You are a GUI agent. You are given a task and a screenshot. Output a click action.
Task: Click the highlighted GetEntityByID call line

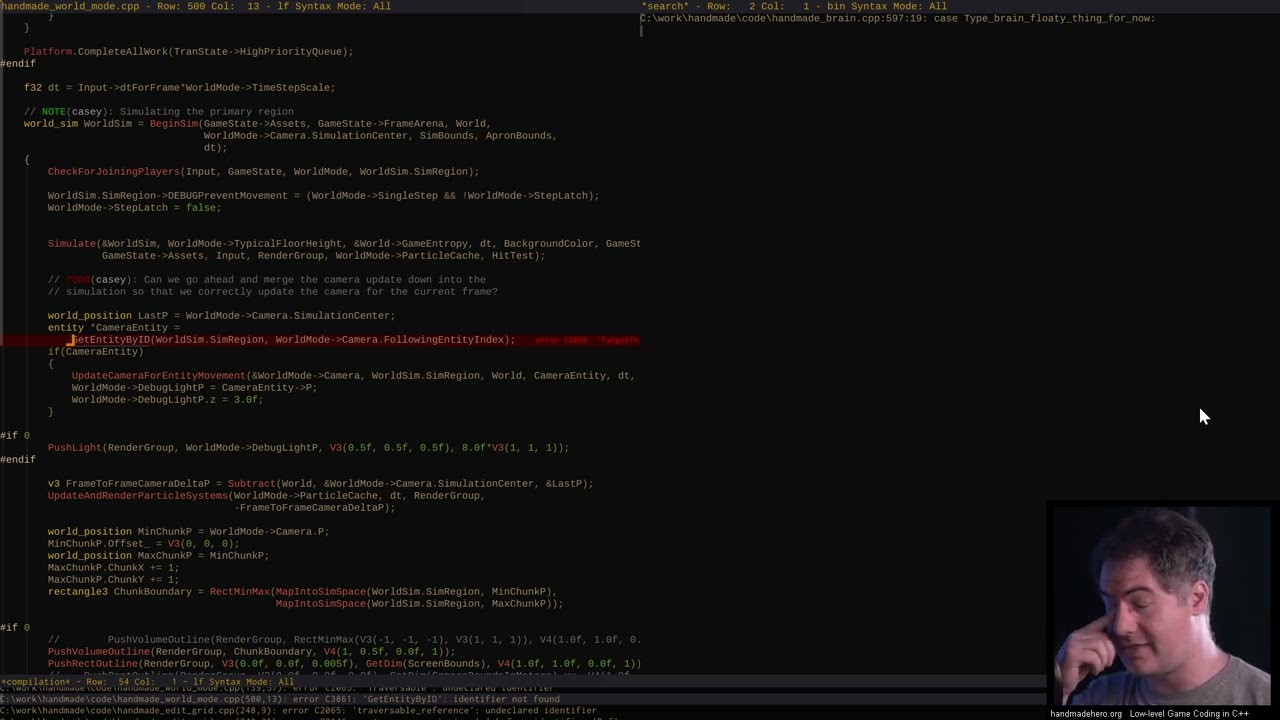[x=293, y=339]
